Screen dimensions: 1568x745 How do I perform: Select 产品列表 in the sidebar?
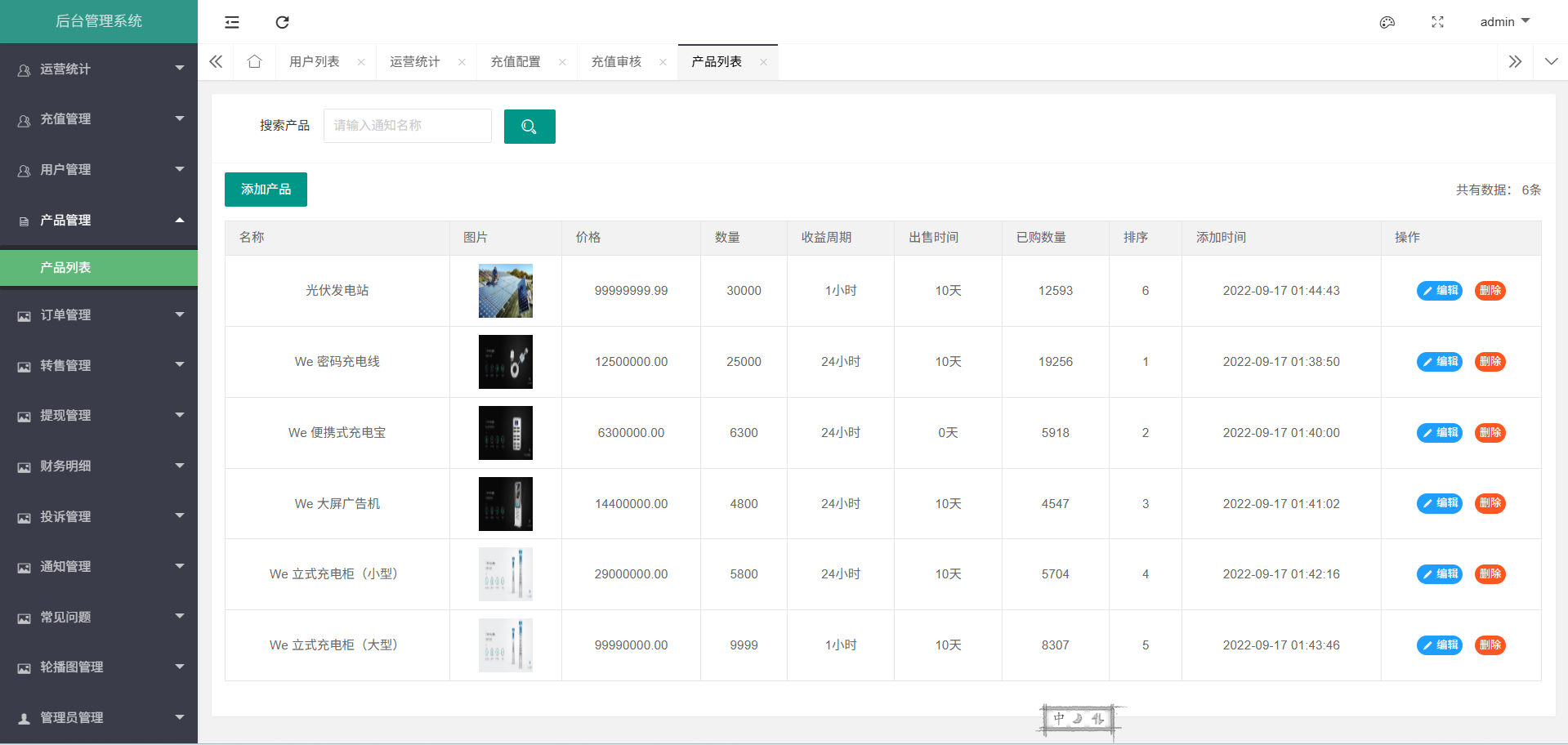click(x=99, y=268)
